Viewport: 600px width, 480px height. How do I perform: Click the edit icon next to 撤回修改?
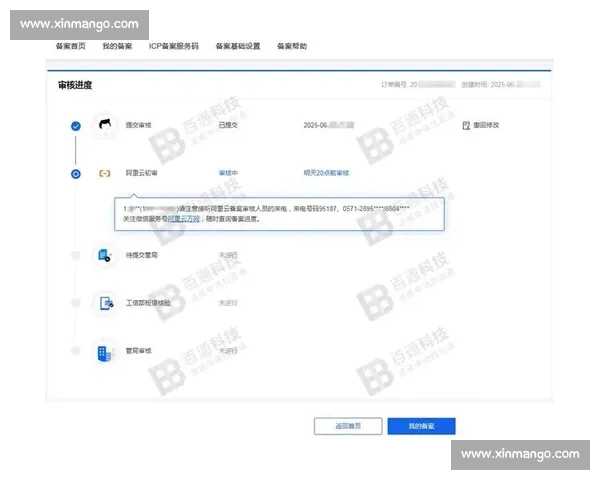(466, 126)
